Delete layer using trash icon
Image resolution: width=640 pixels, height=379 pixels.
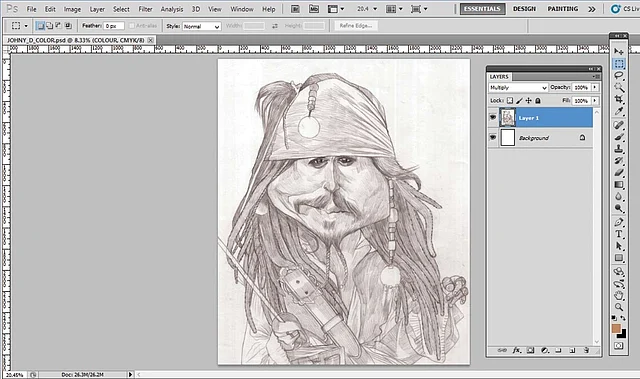tap(587, 350)
